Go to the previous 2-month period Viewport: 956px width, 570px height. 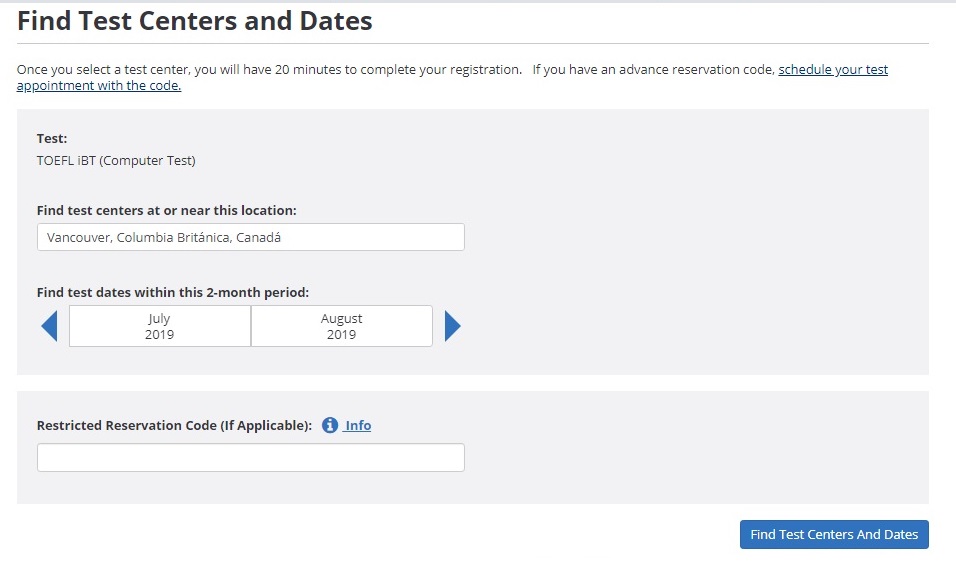coord(48,326)
